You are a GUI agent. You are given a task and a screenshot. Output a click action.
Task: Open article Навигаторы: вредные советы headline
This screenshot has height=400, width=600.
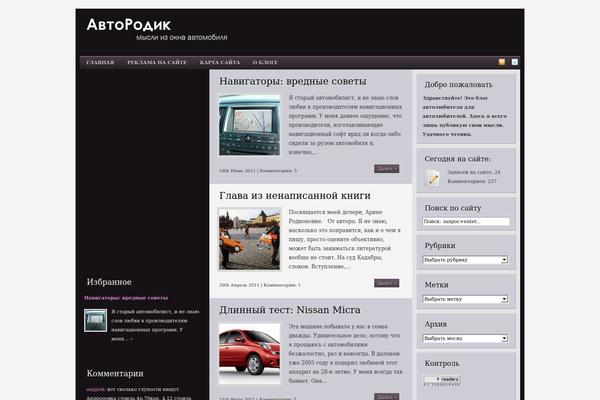click(293, 82)
